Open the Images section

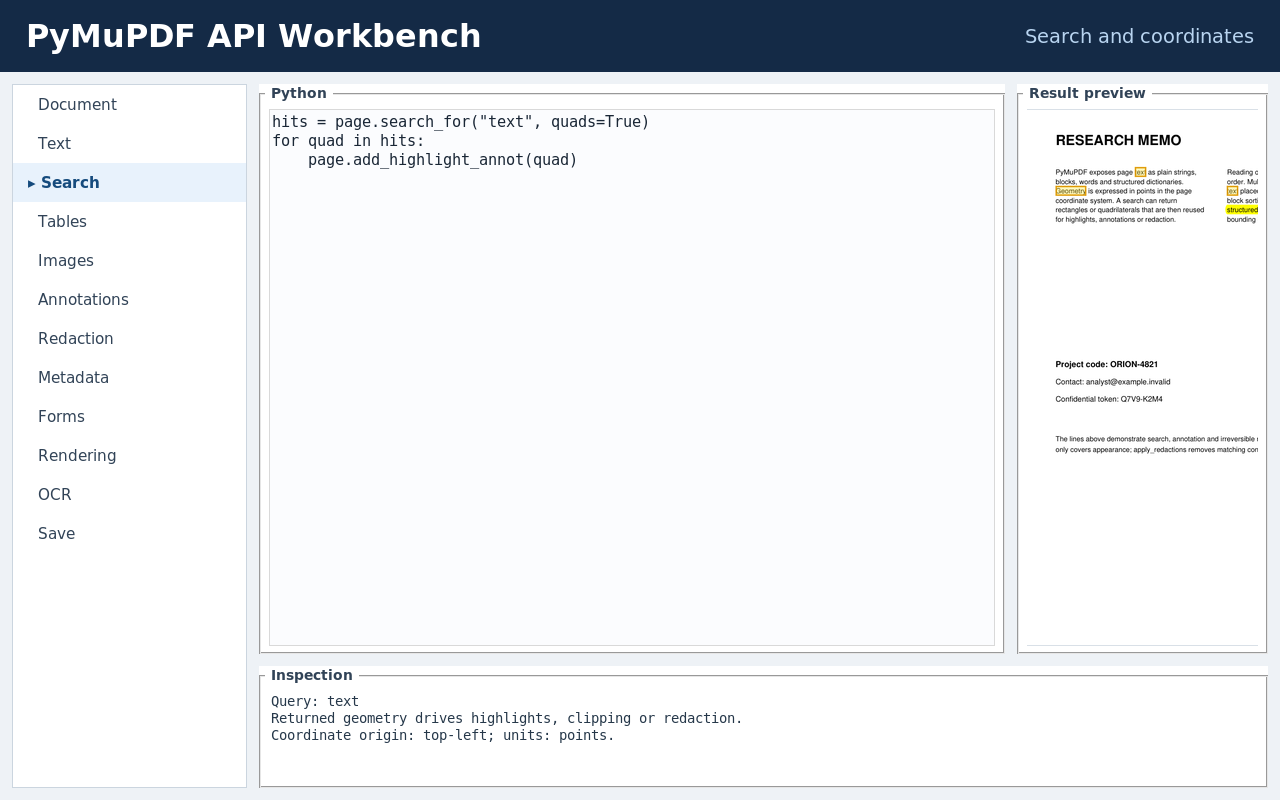pos(129,261)
